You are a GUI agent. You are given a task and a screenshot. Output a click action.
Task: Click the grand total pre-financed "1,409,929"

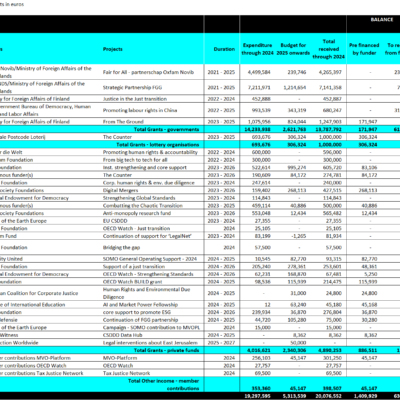click(366, 396)
